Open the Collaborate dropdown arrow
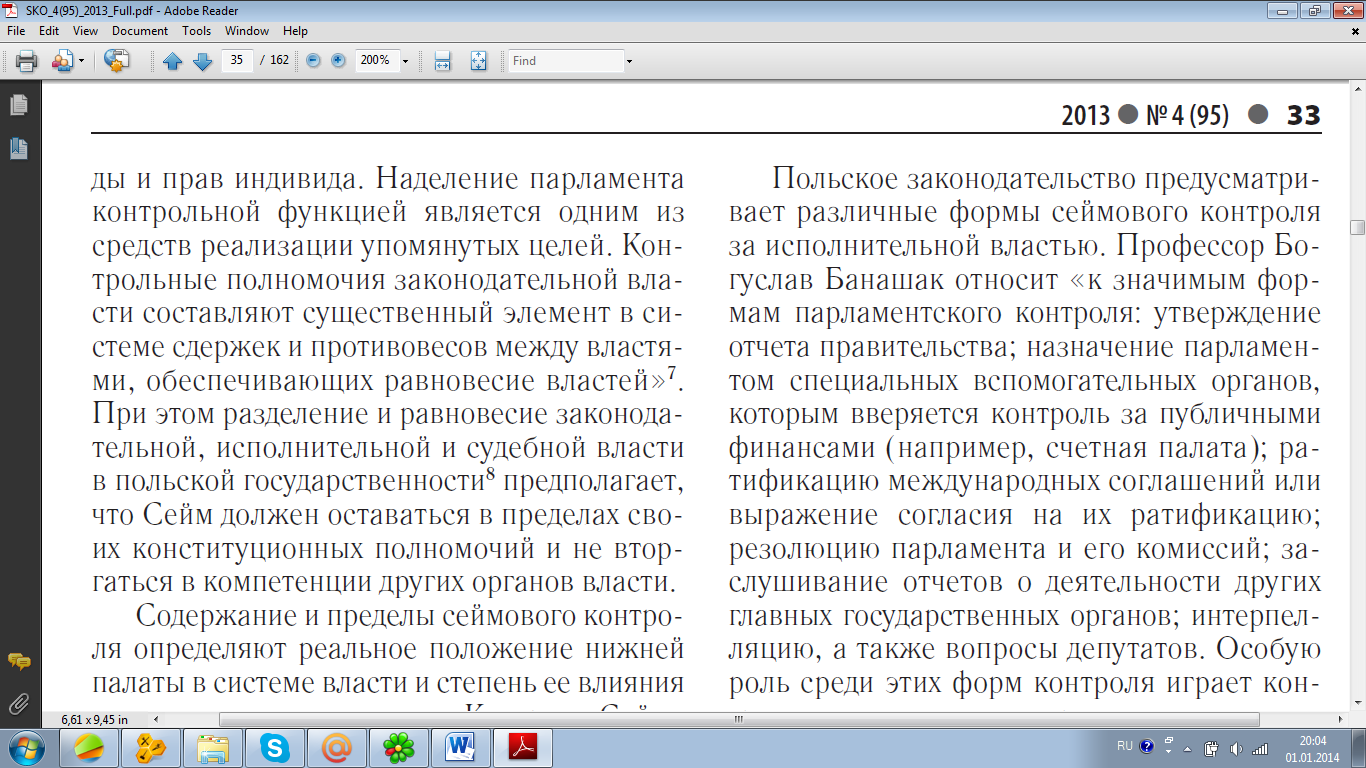 (x=81, y=61)
